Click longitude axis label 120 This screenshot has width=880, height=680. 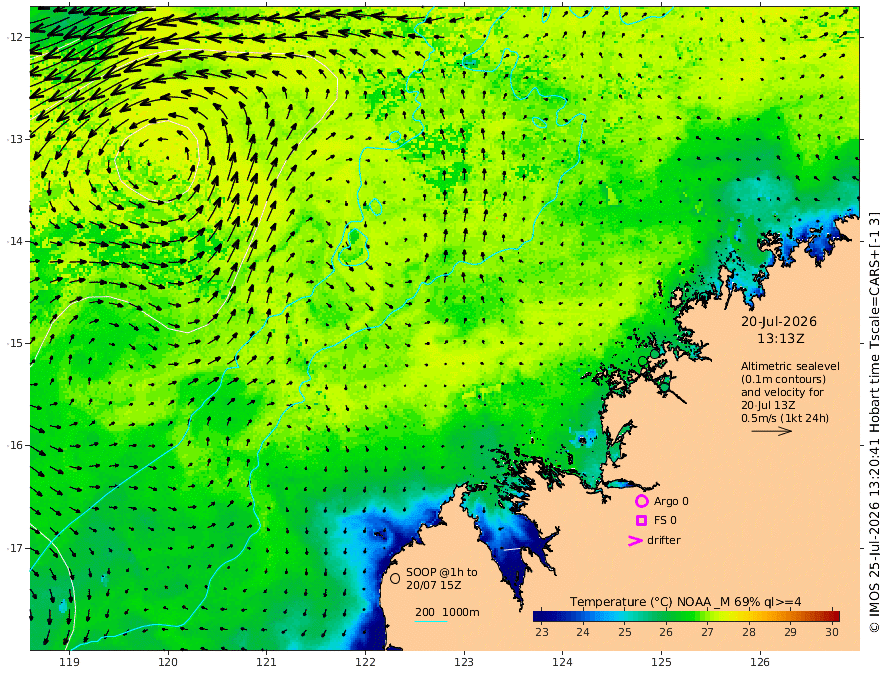(x=168, y=663)
